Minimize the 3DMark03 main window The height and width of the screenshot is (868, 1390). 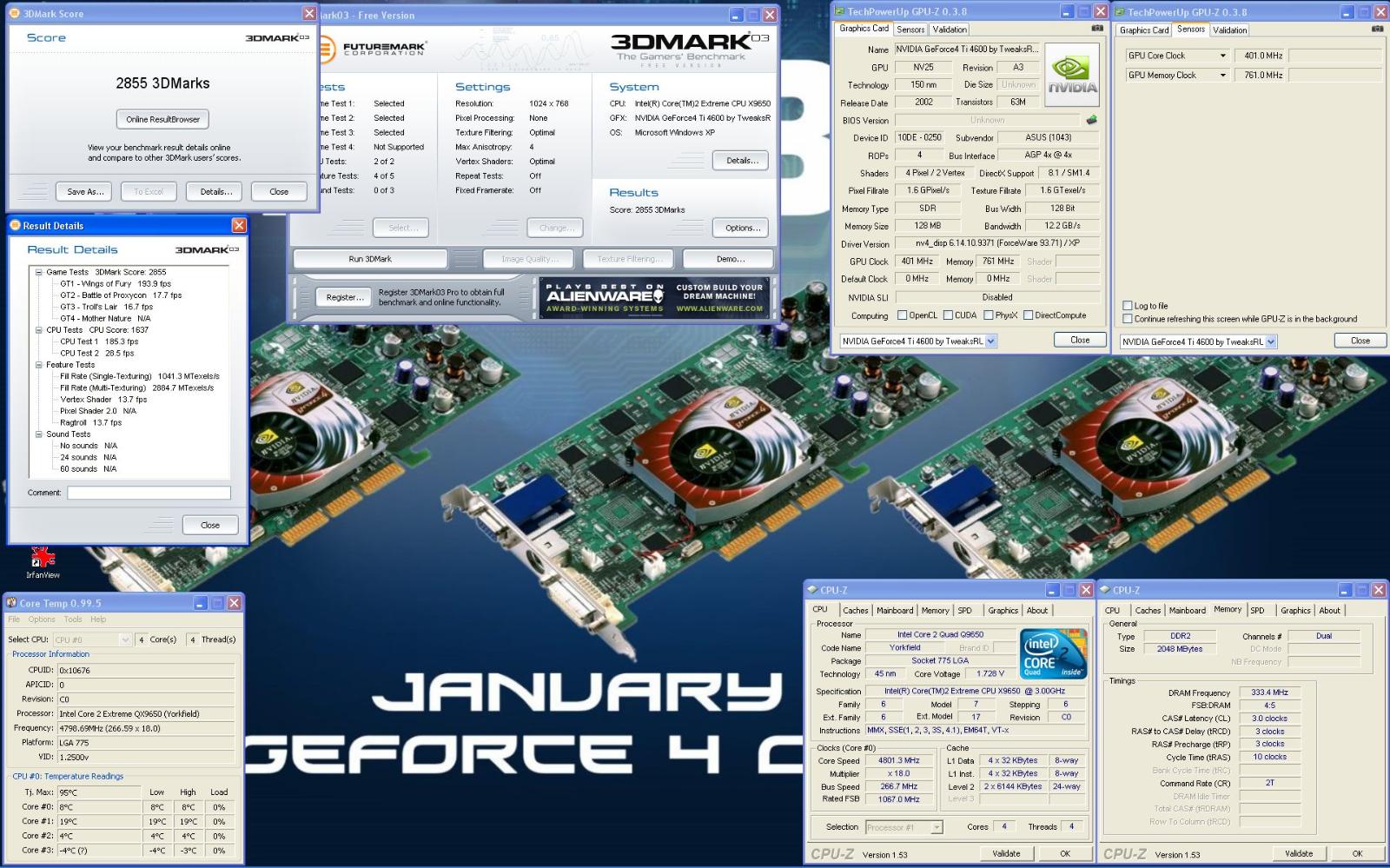[x=737, y=15]
